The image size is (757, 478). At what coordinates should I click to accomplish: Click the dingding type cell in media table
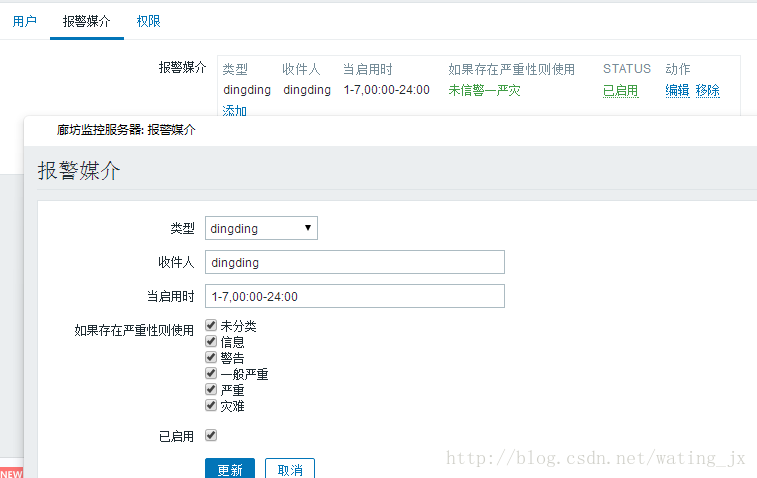pyautogui.click(x=247, y=90)
